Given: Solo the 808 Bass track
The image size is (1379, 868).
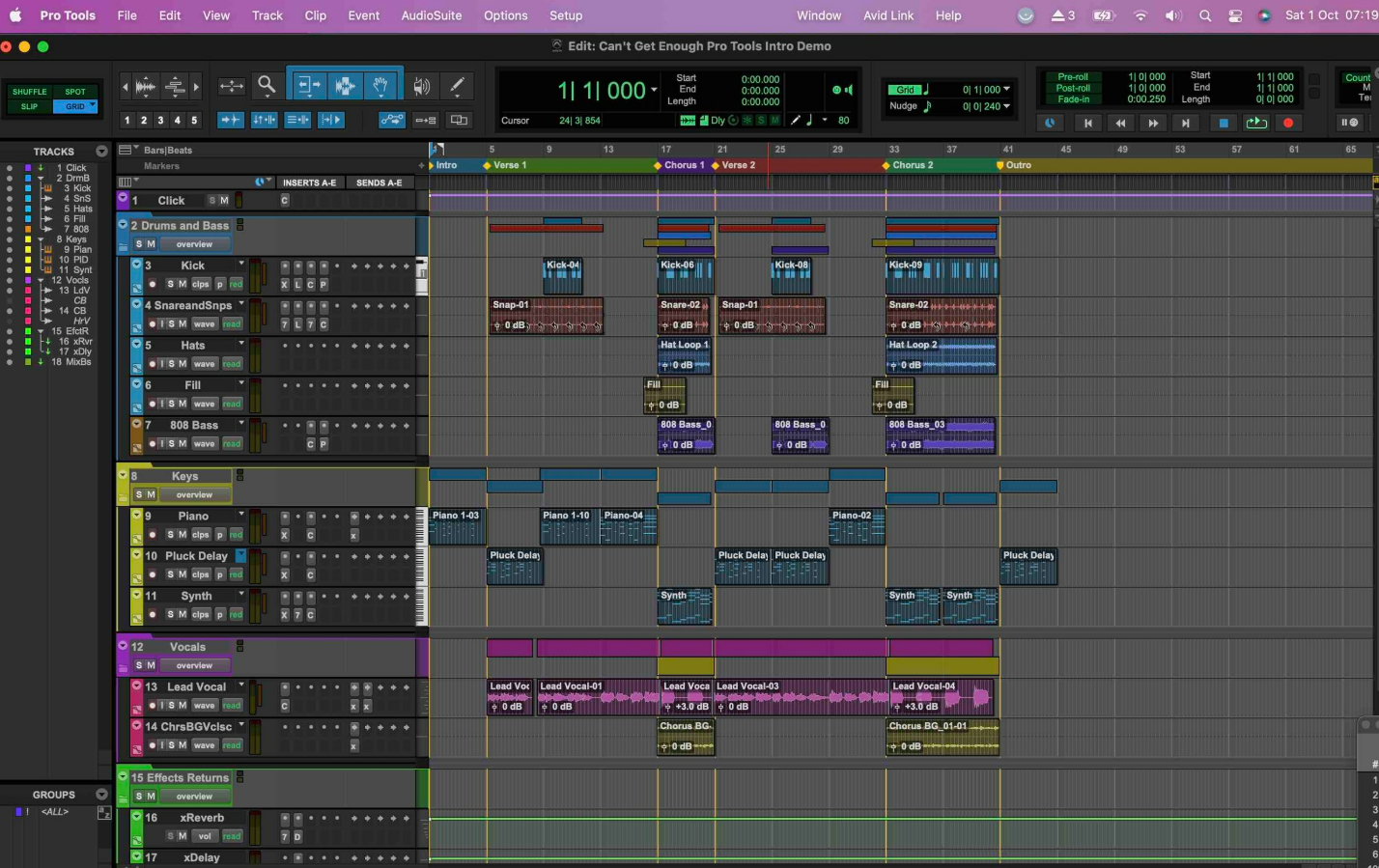Looking at the screenshot, I should pos(171,444).
